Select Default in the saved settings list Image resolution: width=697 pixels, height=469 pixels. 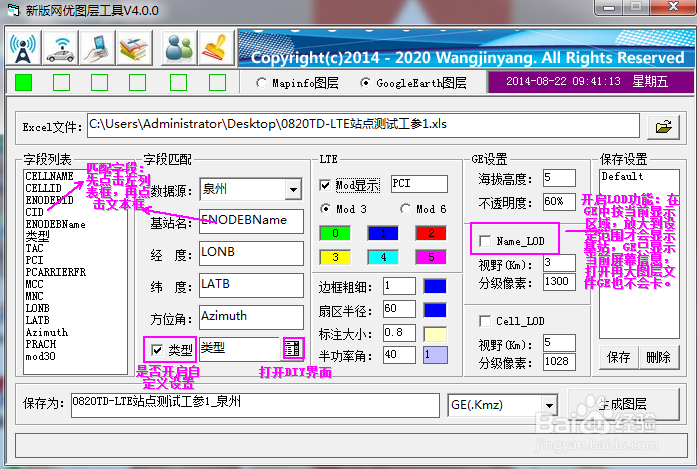coord(622,176)
